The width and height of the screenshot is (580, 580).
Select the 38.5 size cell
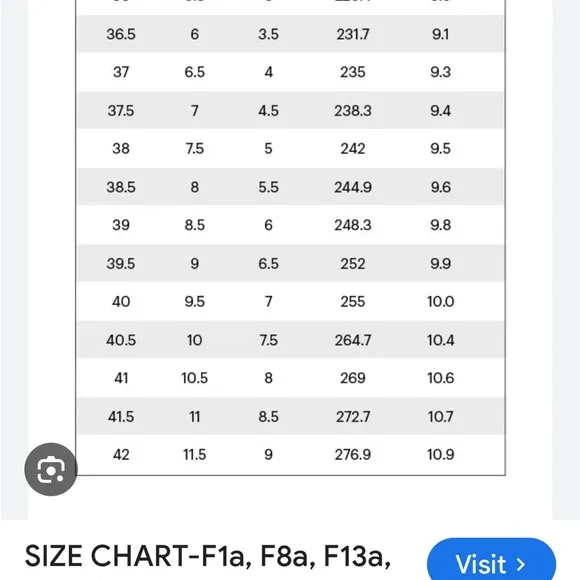(121, 187)
